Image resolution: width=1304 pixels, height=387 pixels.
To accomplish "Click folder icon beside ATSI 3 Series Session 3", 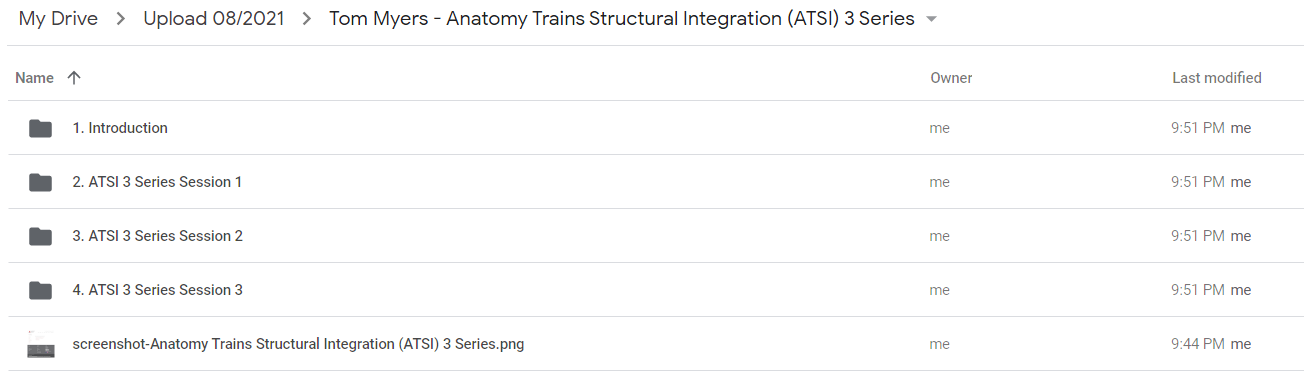I will pyautogui.click(x=40, y=290).
